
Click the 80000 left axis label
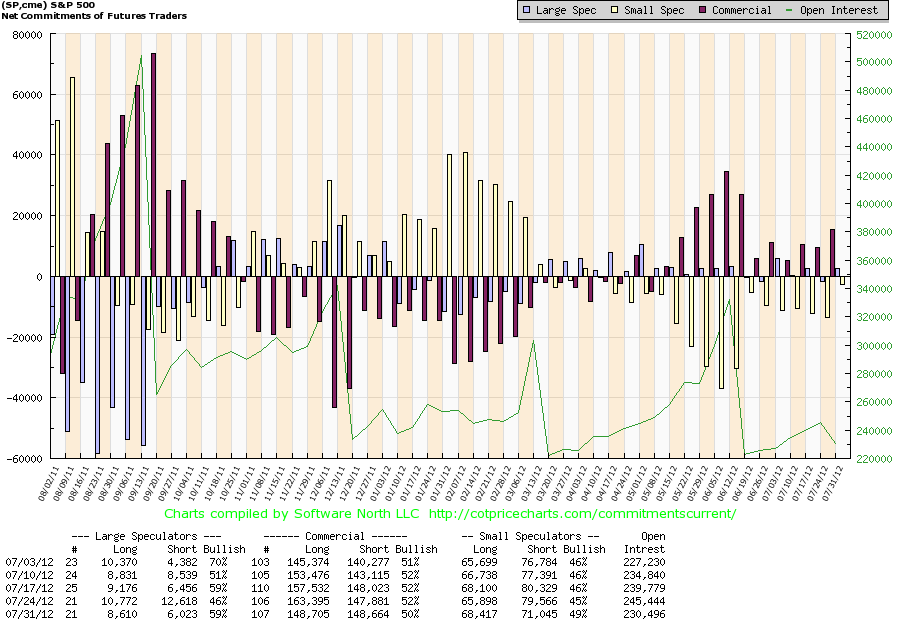point(28,35)
